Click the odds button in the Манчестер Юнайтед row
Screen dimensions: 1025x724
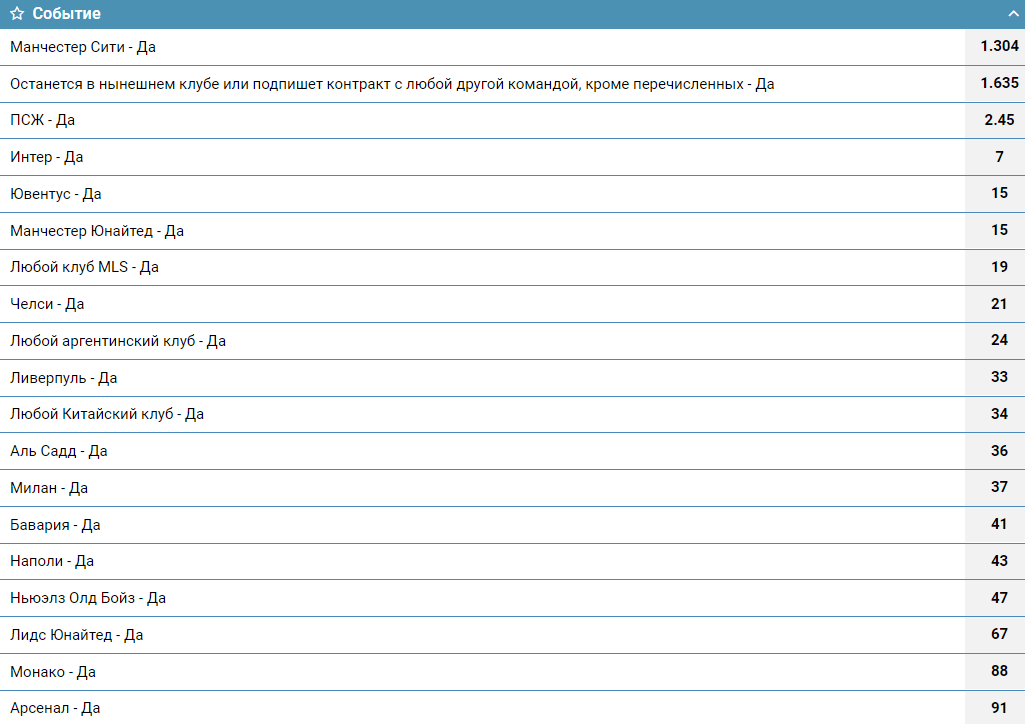coord(995,231)
